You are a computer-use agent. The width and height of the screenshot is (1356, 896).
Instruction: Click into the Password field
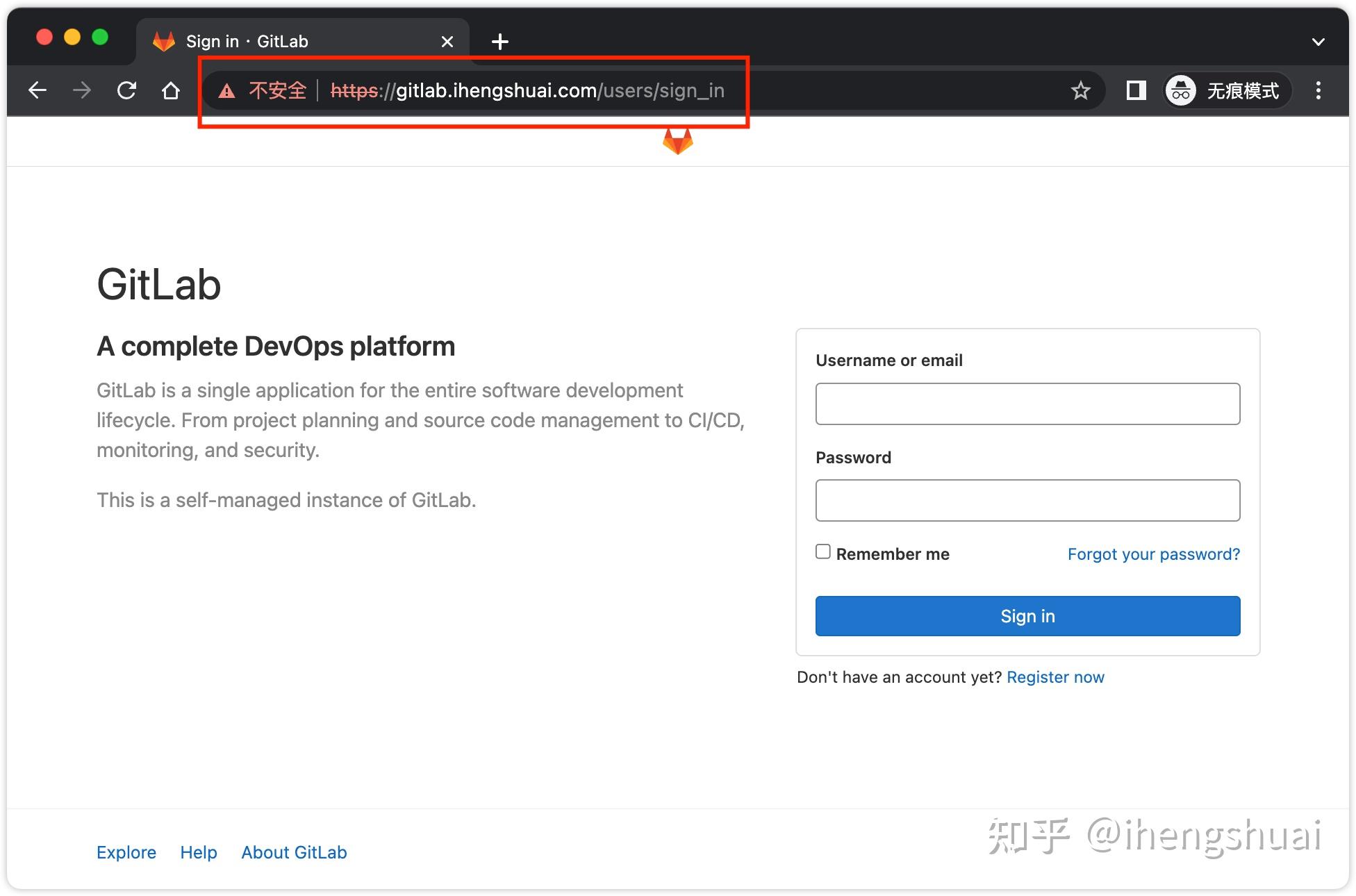tap(1027, 500)
